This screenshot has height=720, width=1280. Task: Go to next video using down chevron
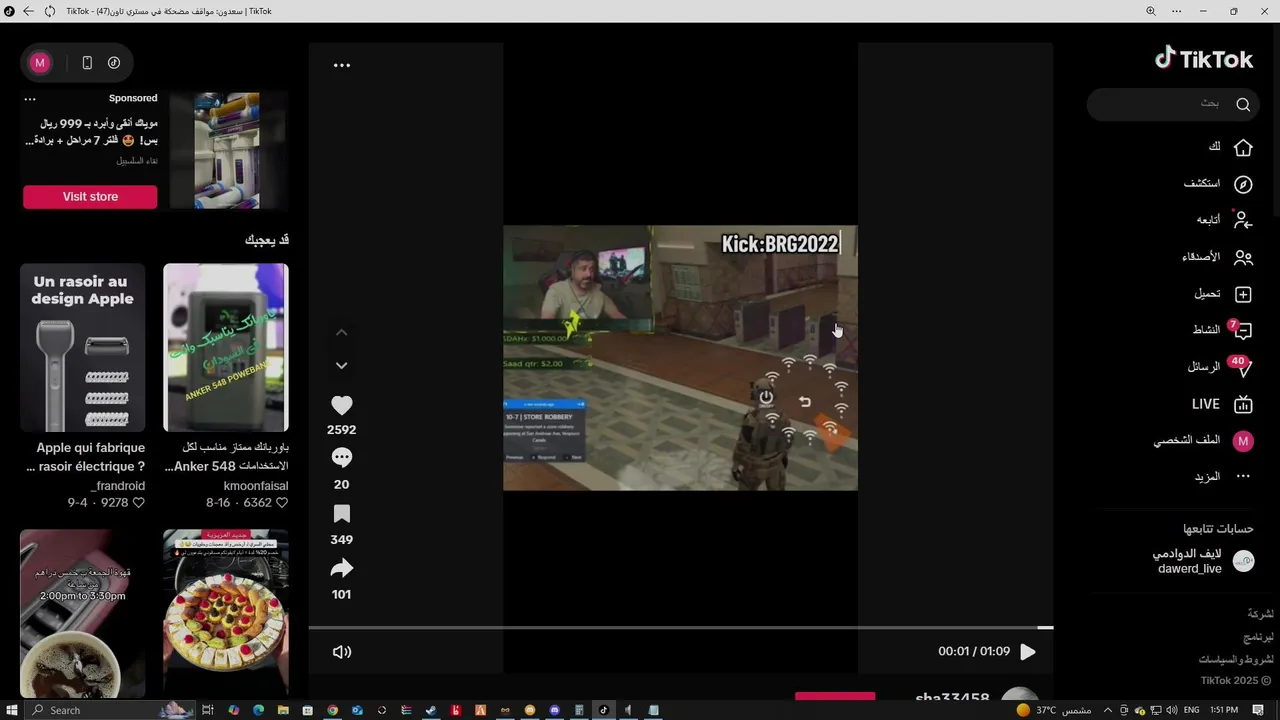click(341, 366)
